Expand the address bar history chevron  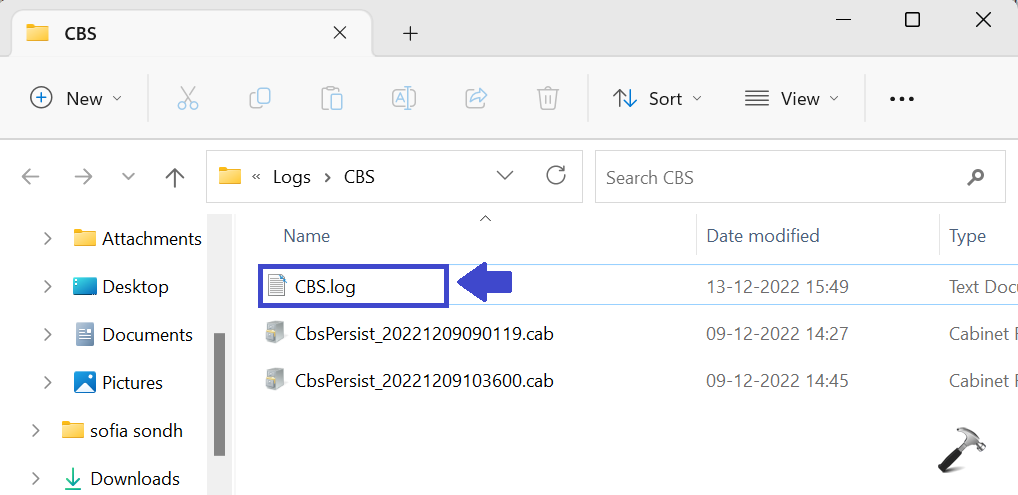point(506,177)
